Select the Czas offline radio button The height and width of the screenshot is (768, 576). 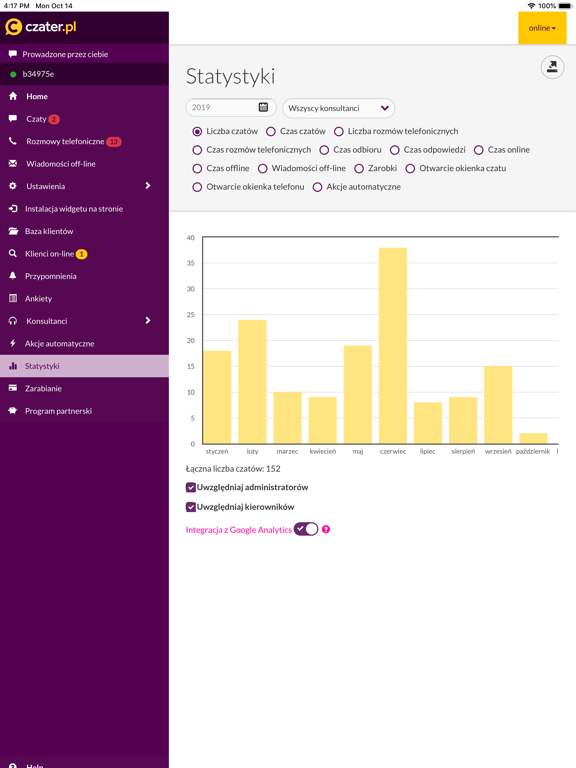coord(197,168)
